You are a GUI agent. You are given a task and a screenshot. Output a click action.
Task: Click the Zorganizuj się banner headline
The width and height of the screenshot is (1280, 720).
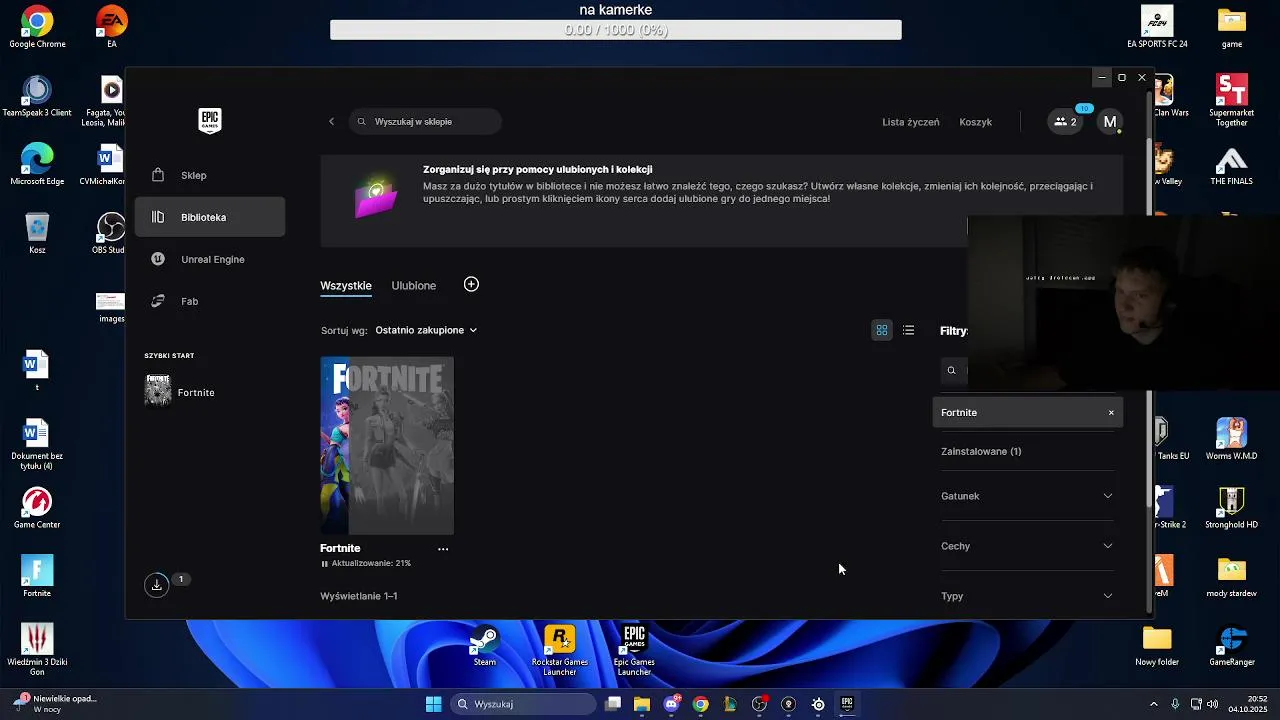tap(537, 170)
